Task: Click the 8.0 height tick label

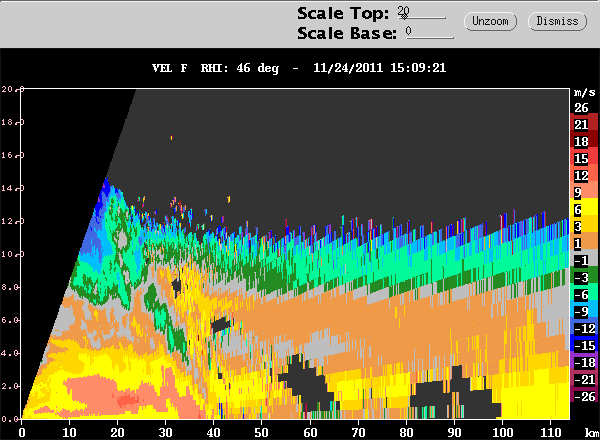Action: [x=9, y=287]
